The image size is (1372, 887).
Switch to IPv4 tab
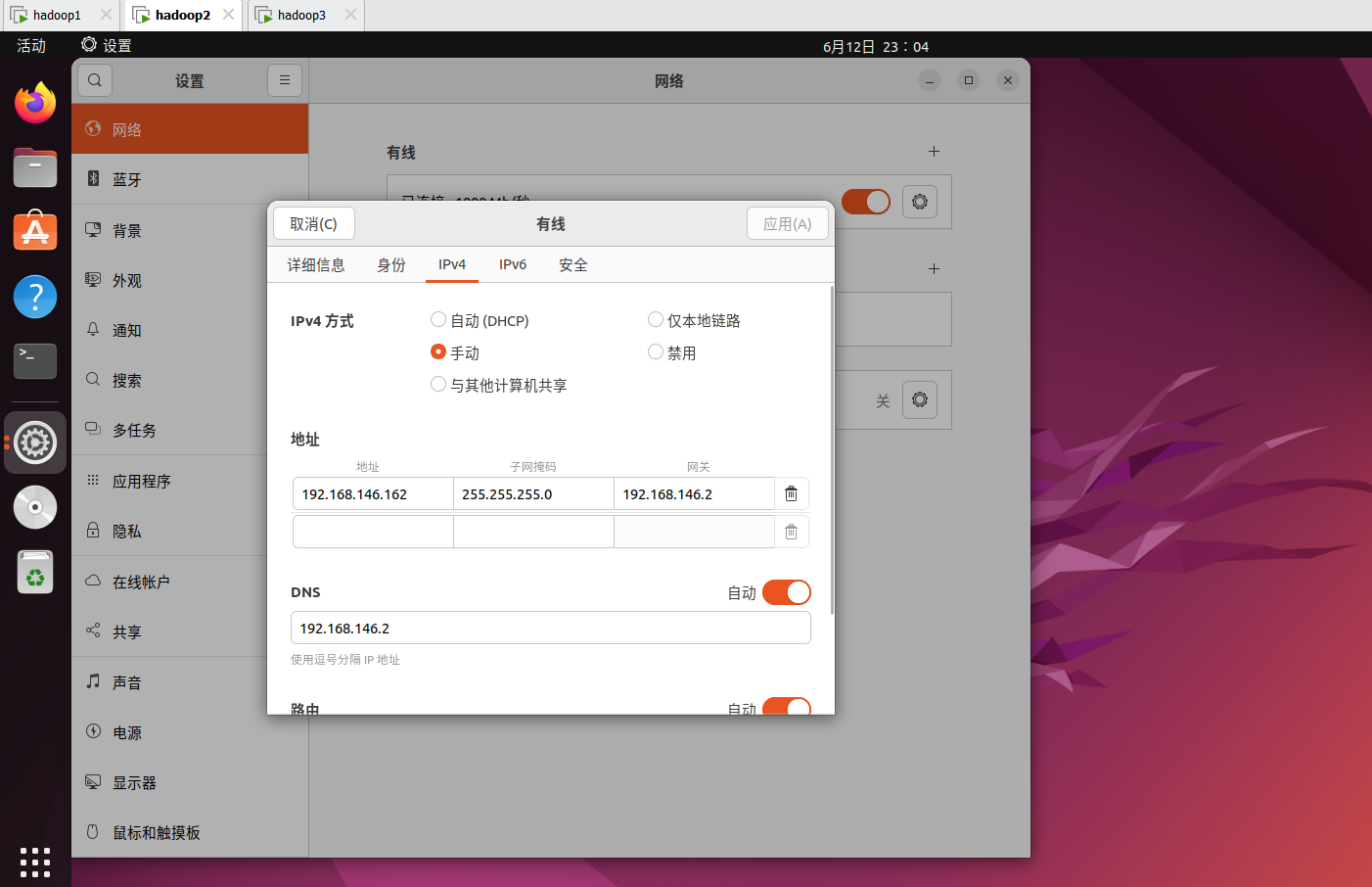coord(452,264)
